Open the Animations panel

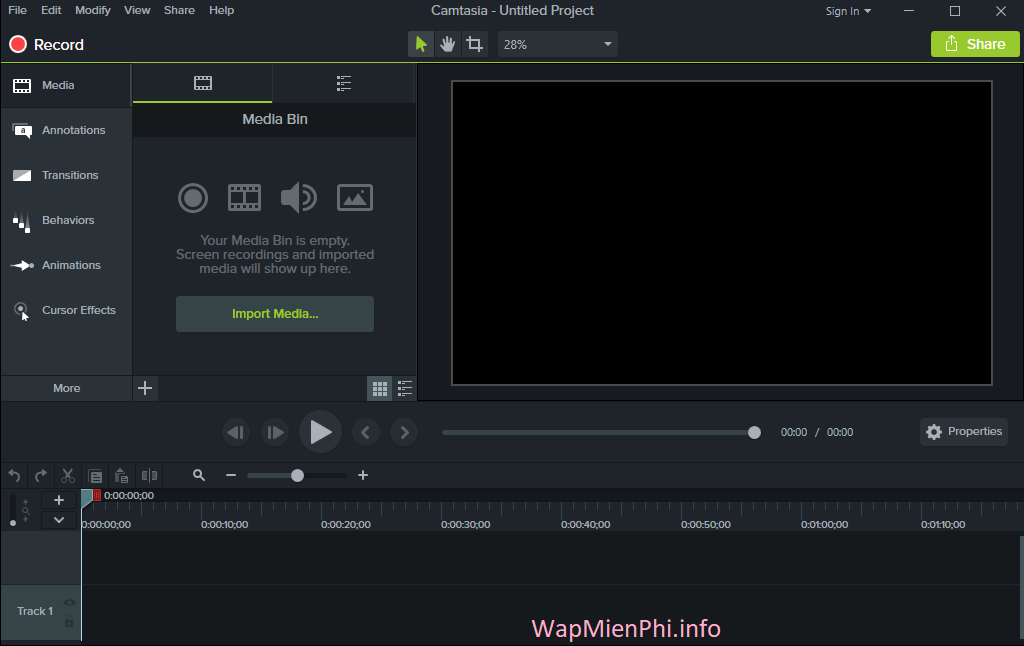coord(66,265)
